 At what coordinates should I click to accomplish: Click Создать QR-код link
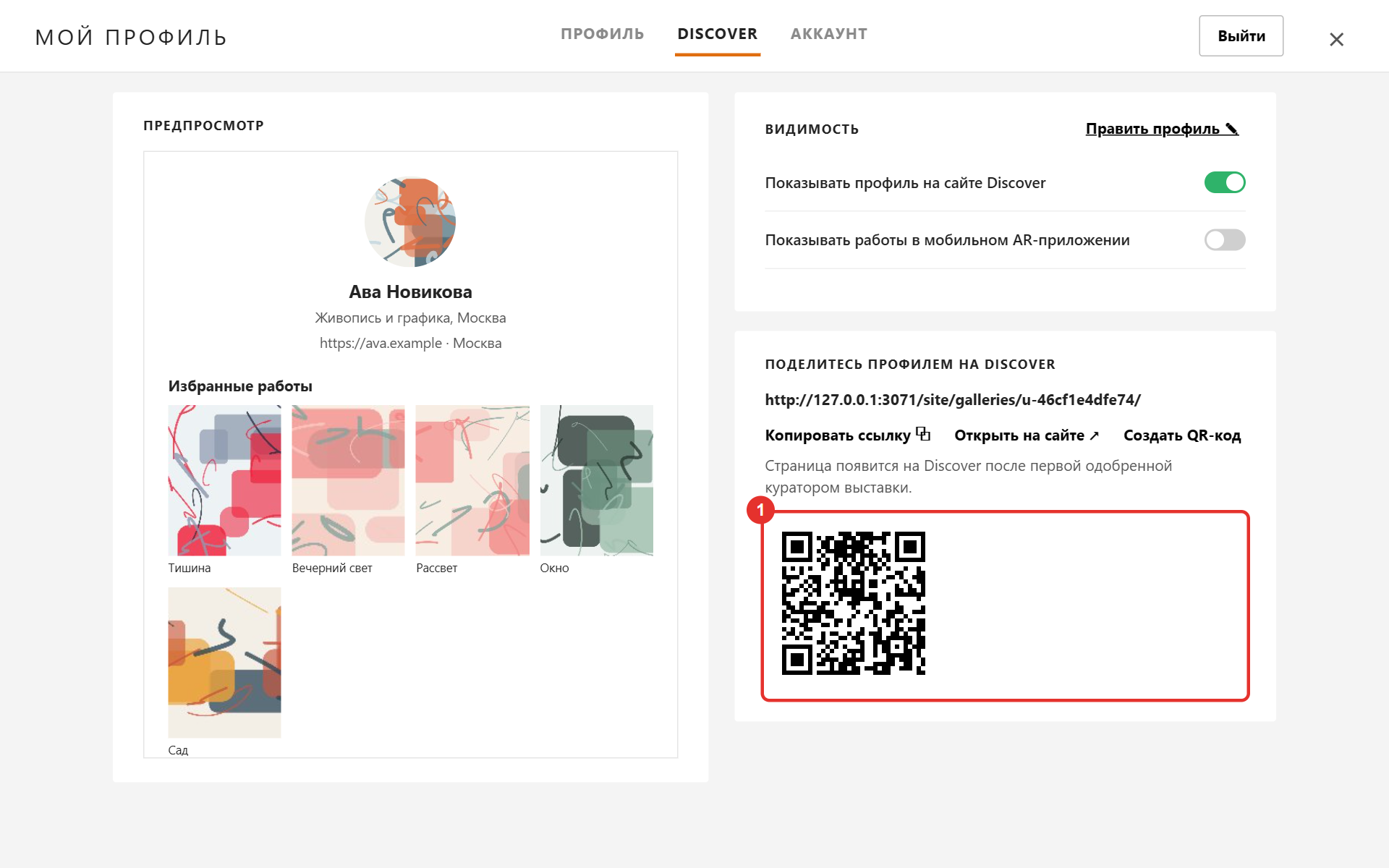tap(1182, 435)
